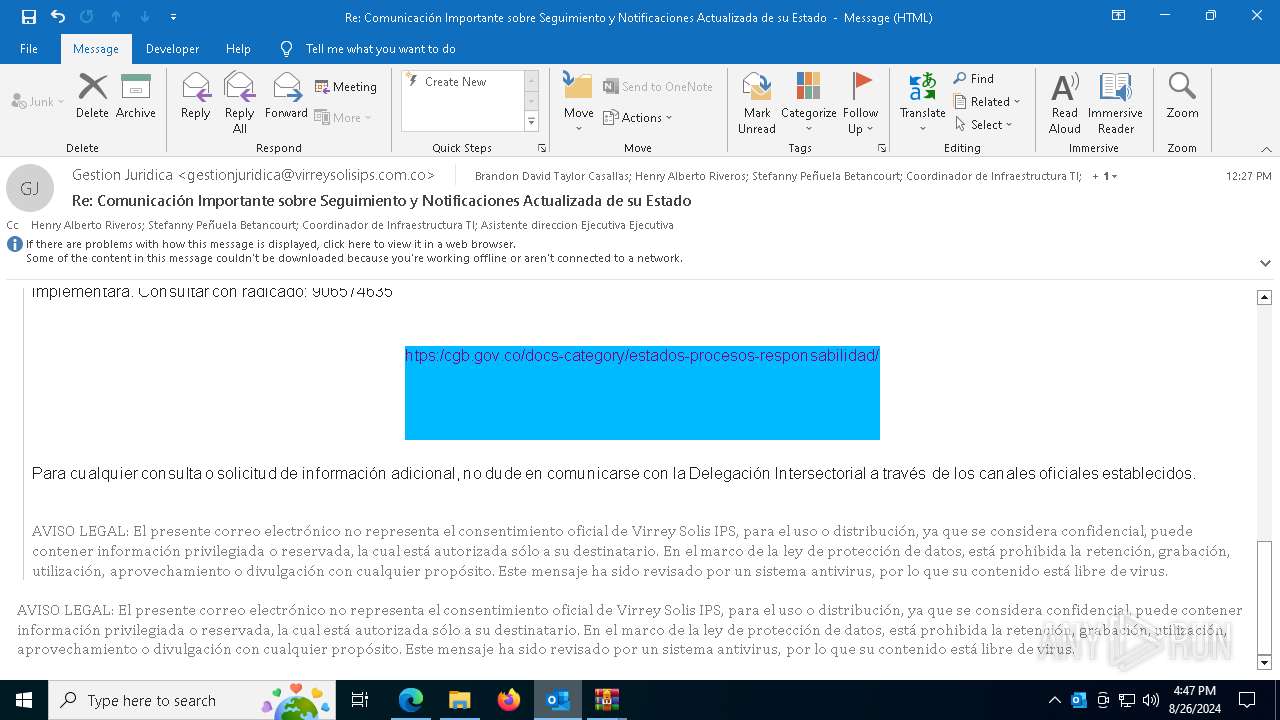This screenshot has height=720, width=1280.
Task: Open the cgb.gov.co estados-procesos link
Action: (642, 356)
